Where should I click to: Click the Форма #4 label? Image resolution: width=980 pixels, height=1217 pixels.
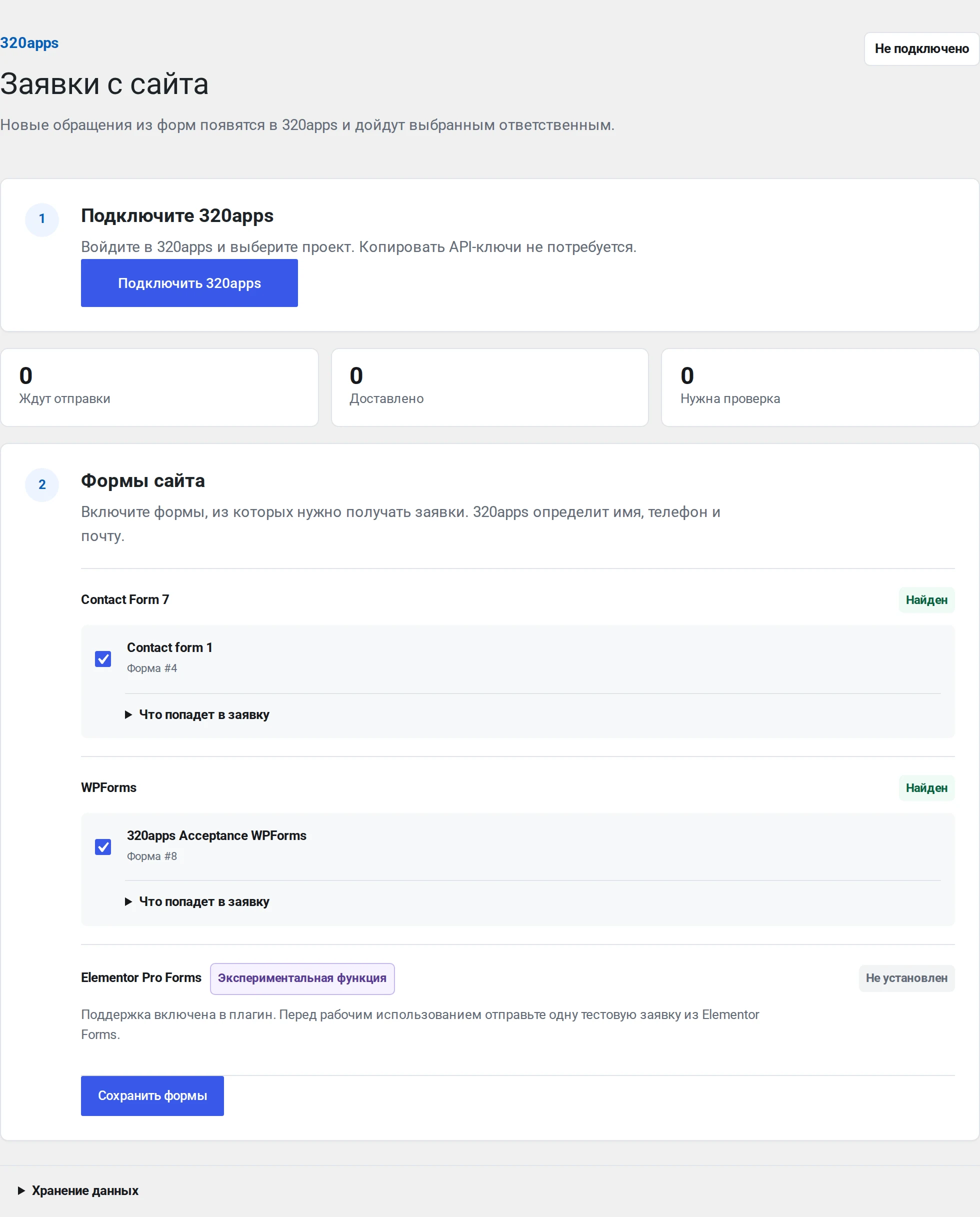[152, 668]
